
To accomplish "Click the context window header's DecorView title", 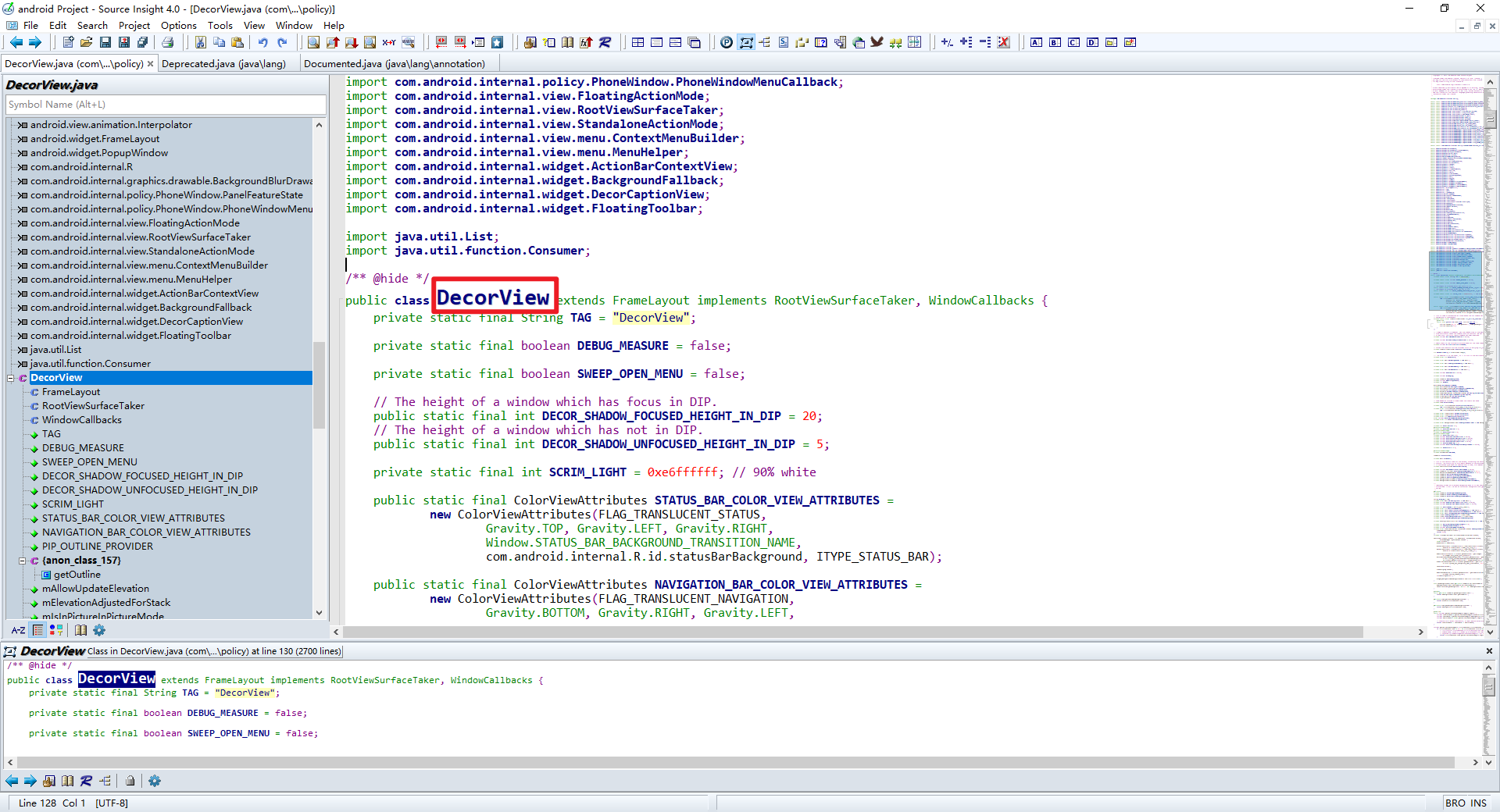I will [x=52, y=651].
